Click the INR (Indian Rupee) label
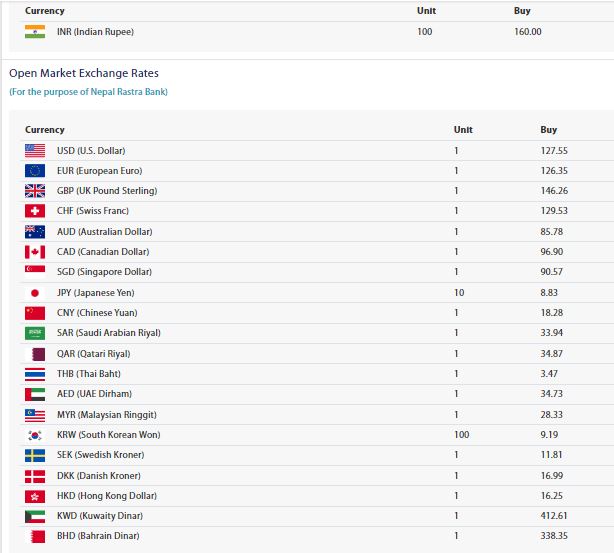 (x=95, y=32)
